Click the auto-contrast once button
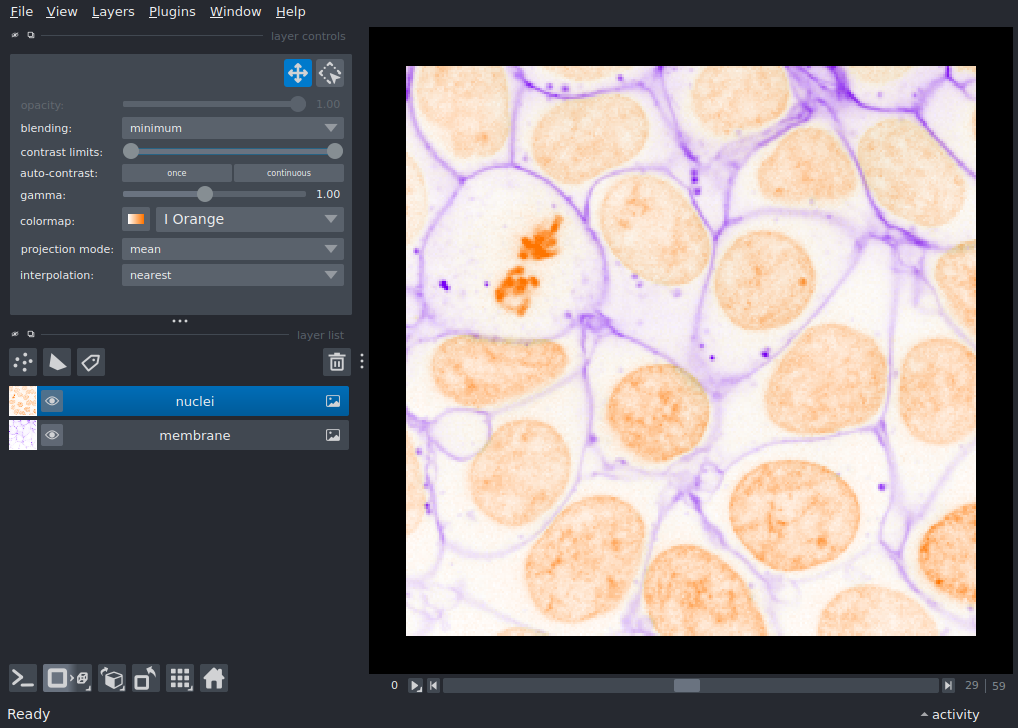Viewport: 1018px width, 728px height. point(177,173)
